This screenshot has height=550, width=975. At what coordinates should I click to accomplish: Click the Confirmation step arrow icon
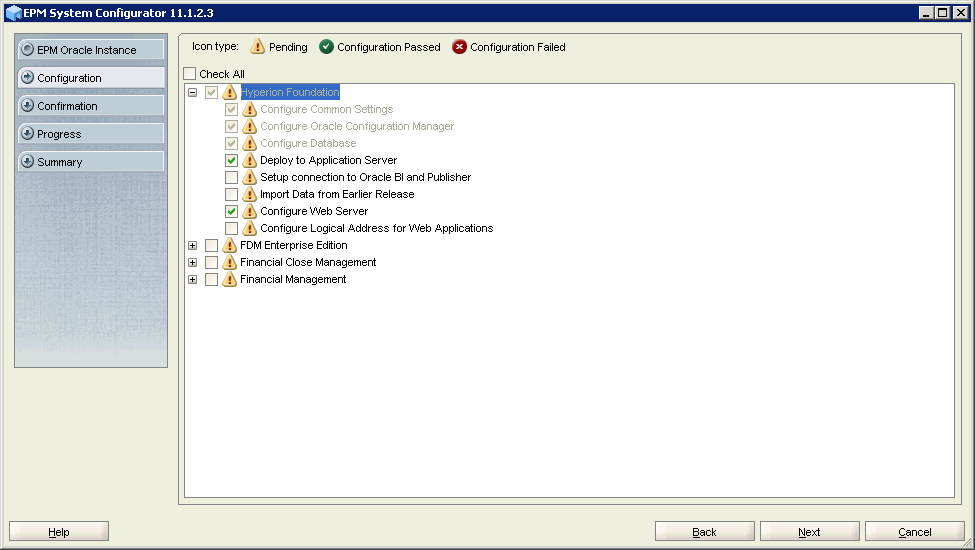click(x=27, y=105)
